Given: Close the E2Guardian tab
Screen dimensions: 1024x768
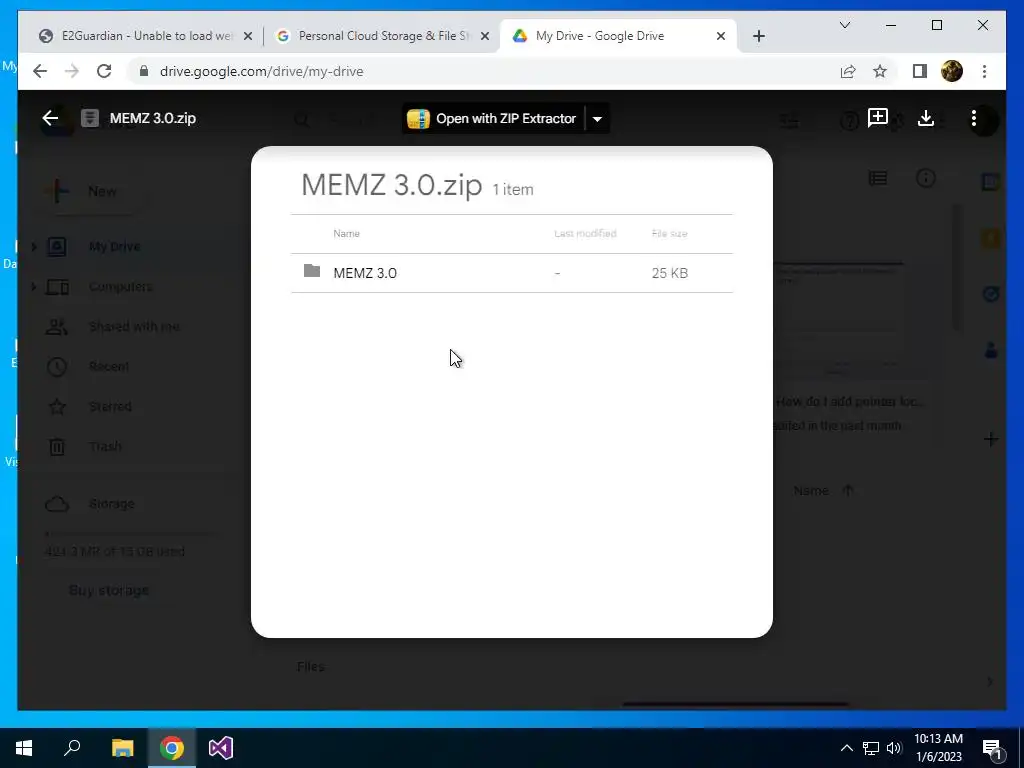Looking at the screenshot, I should pos(248,37).
